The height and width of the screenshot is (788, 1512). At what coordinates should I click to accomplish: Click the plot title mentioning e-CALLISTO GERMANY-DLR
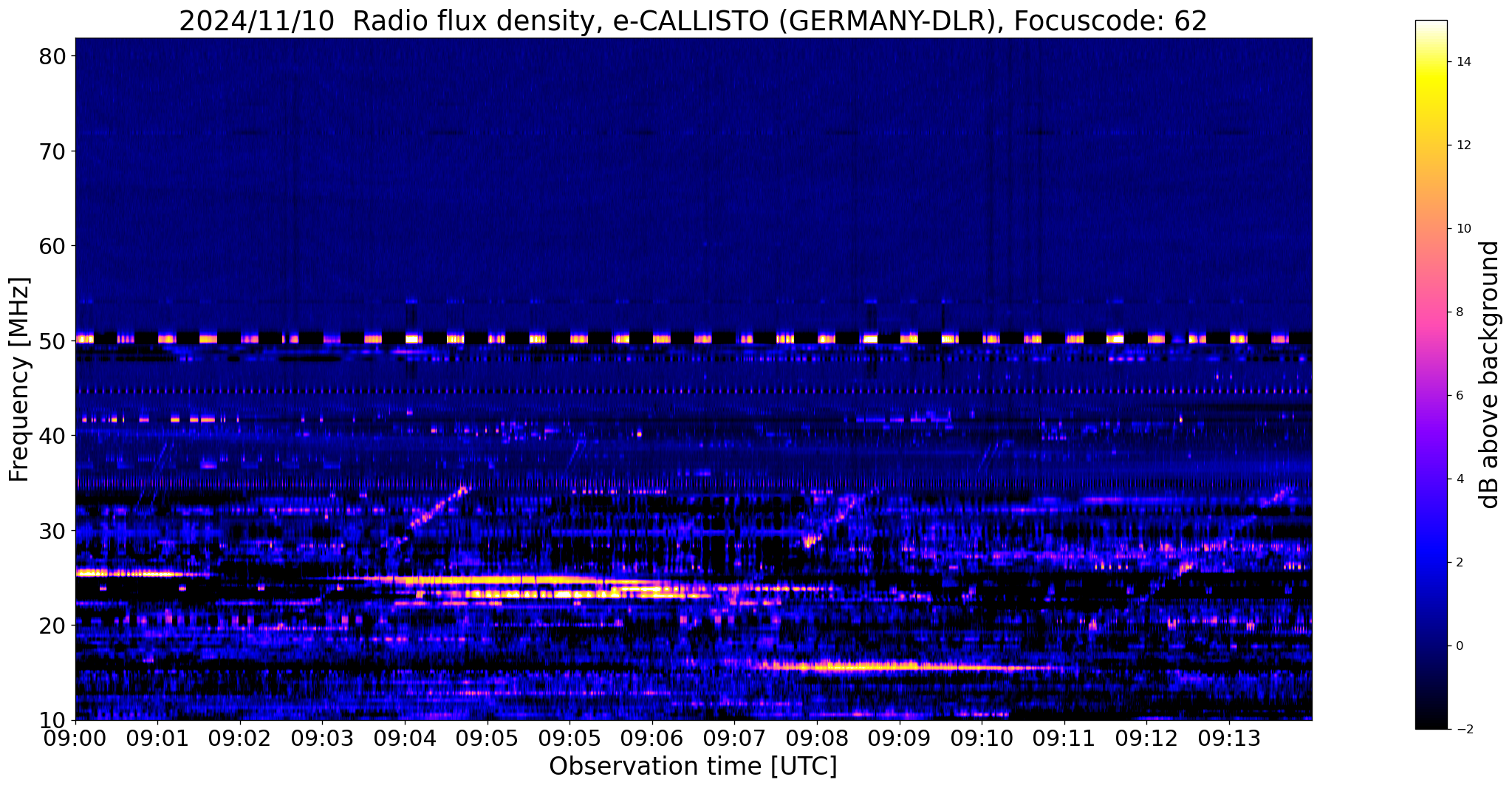pos(693,21)
